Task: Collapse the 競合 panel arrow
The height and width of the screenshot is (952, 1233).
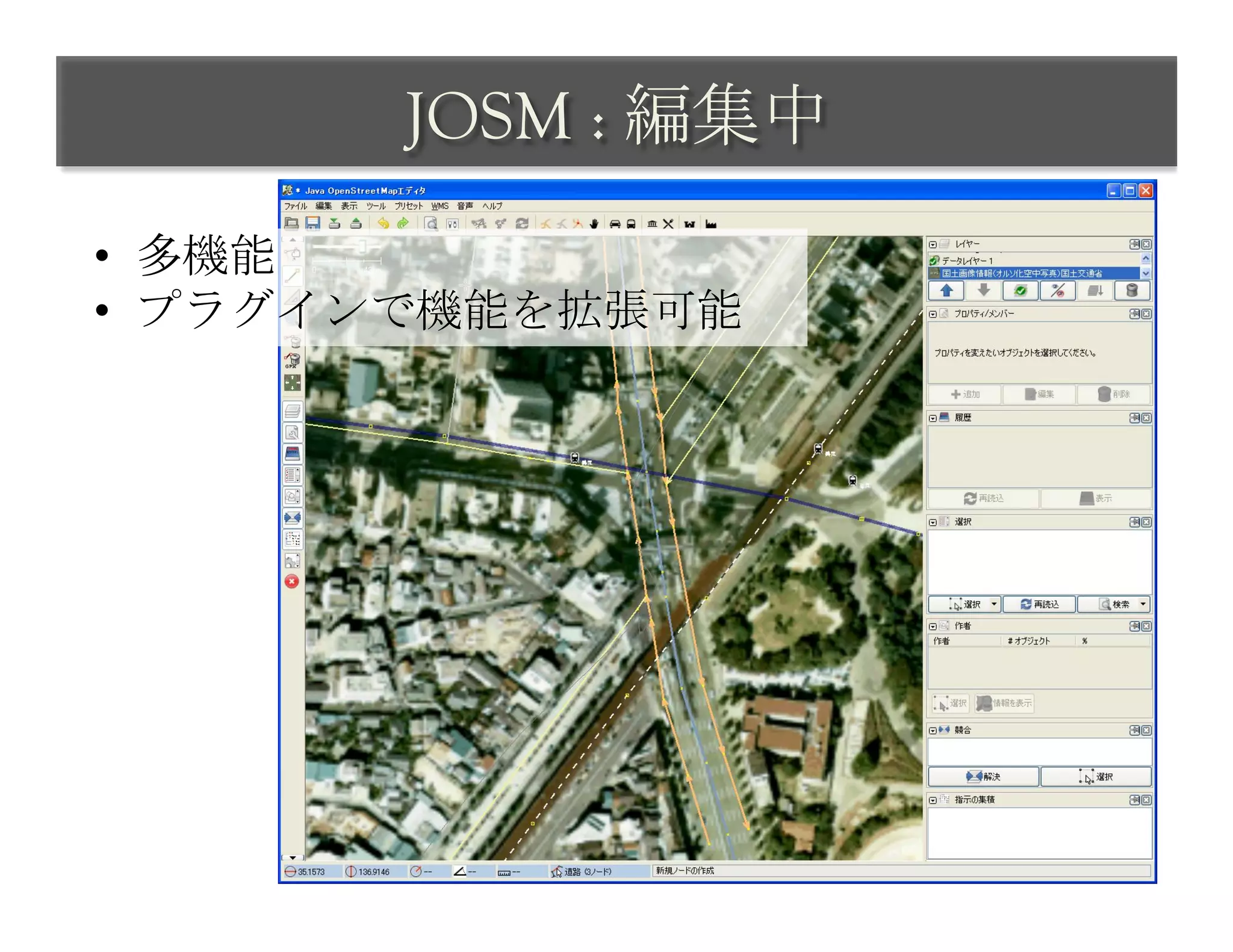Action: click(x=933, y=731)
